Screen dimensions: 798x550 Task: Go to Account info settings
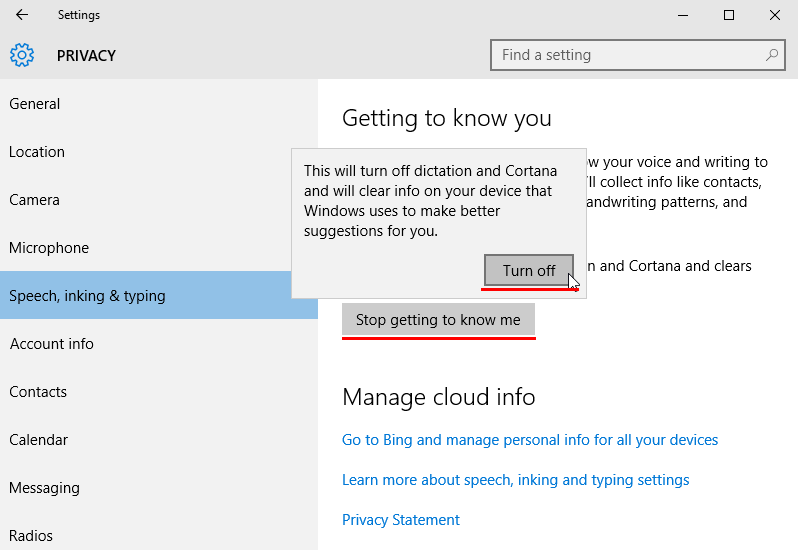pyautogui.click(x=159, y=343)
